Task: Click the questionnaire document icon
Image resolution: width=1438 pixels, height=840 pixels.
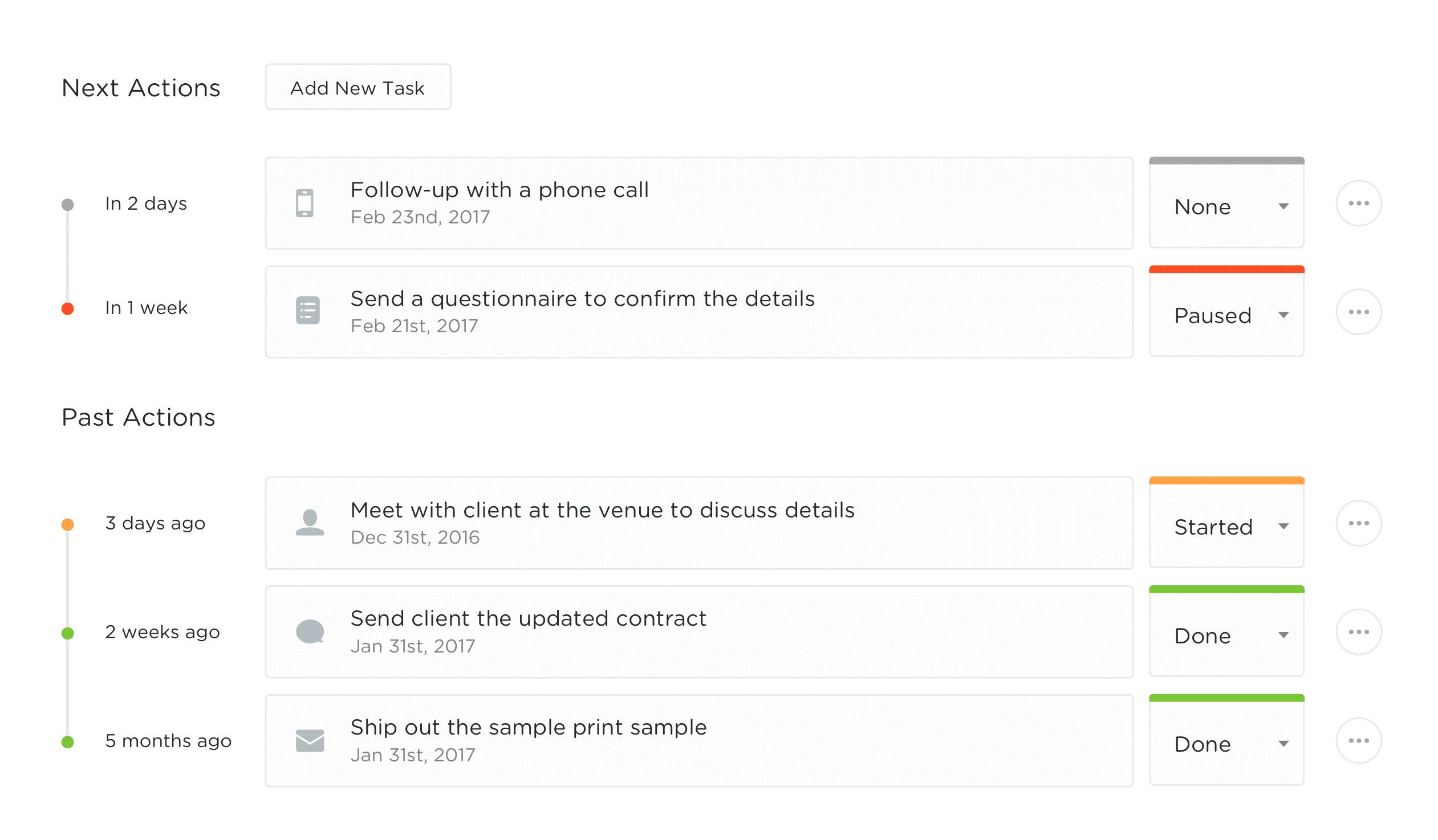Action: pos(308,311)
